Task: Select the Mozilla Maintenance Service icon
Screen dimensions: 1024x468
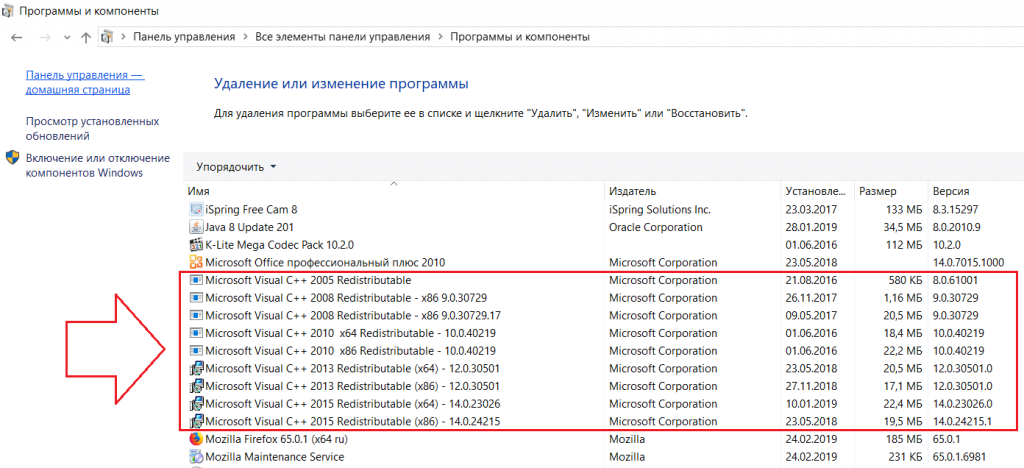Action: pos(196,457)
